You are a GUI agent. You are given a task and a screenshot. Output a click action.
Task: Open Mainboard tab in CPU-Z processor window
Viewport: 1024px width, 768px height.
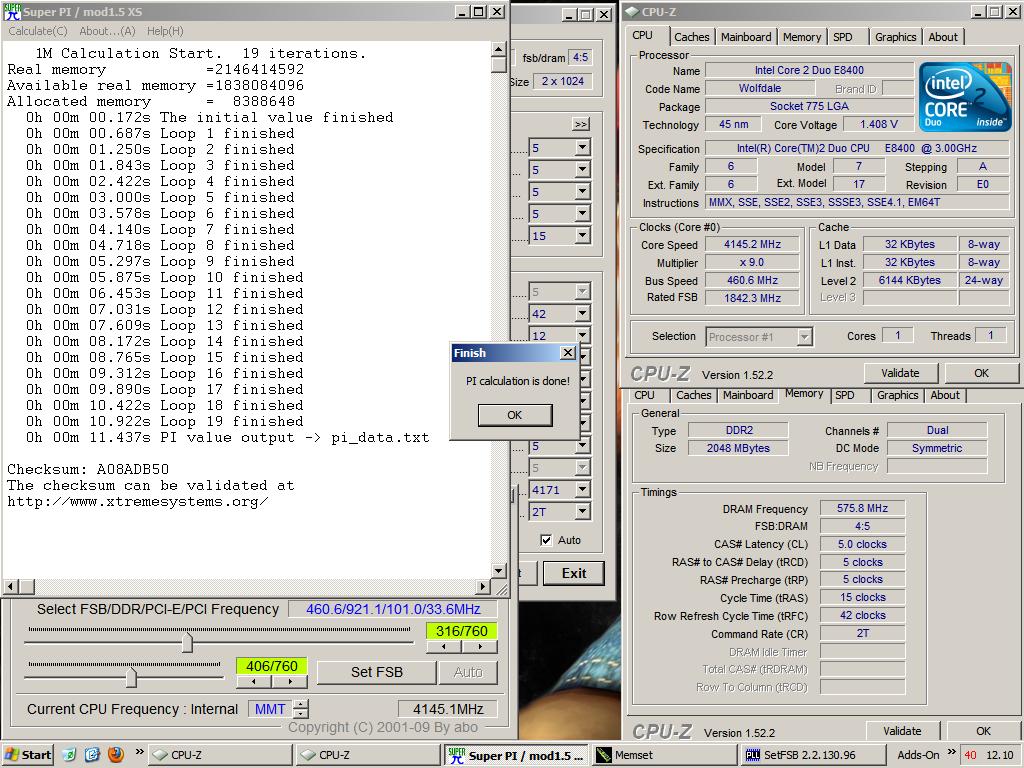pos(746,37)
